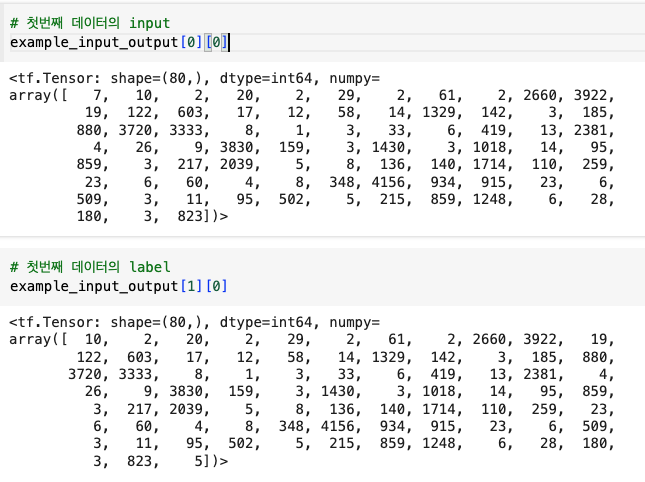Click value 823 ending the first array

point(190,216)
